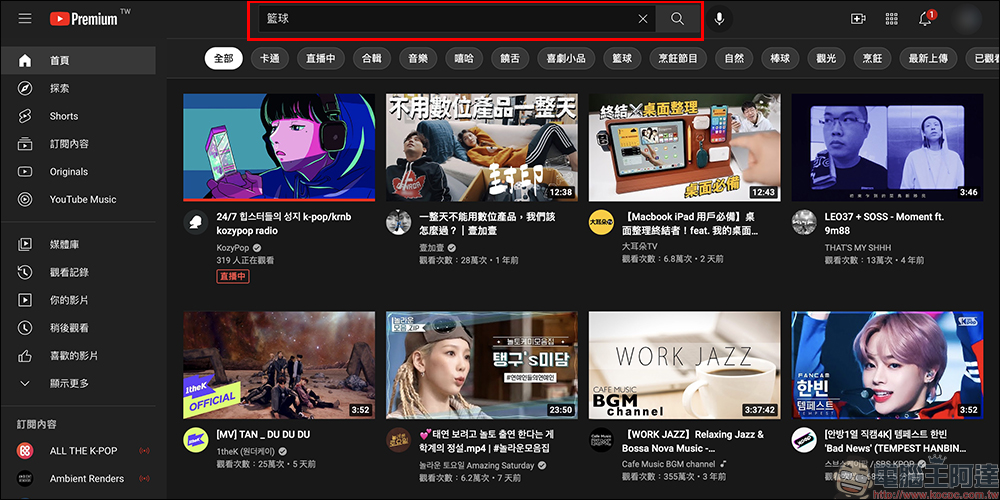Open the create video icon
This screenshot has width=1000, height=500.
point(857,19)
